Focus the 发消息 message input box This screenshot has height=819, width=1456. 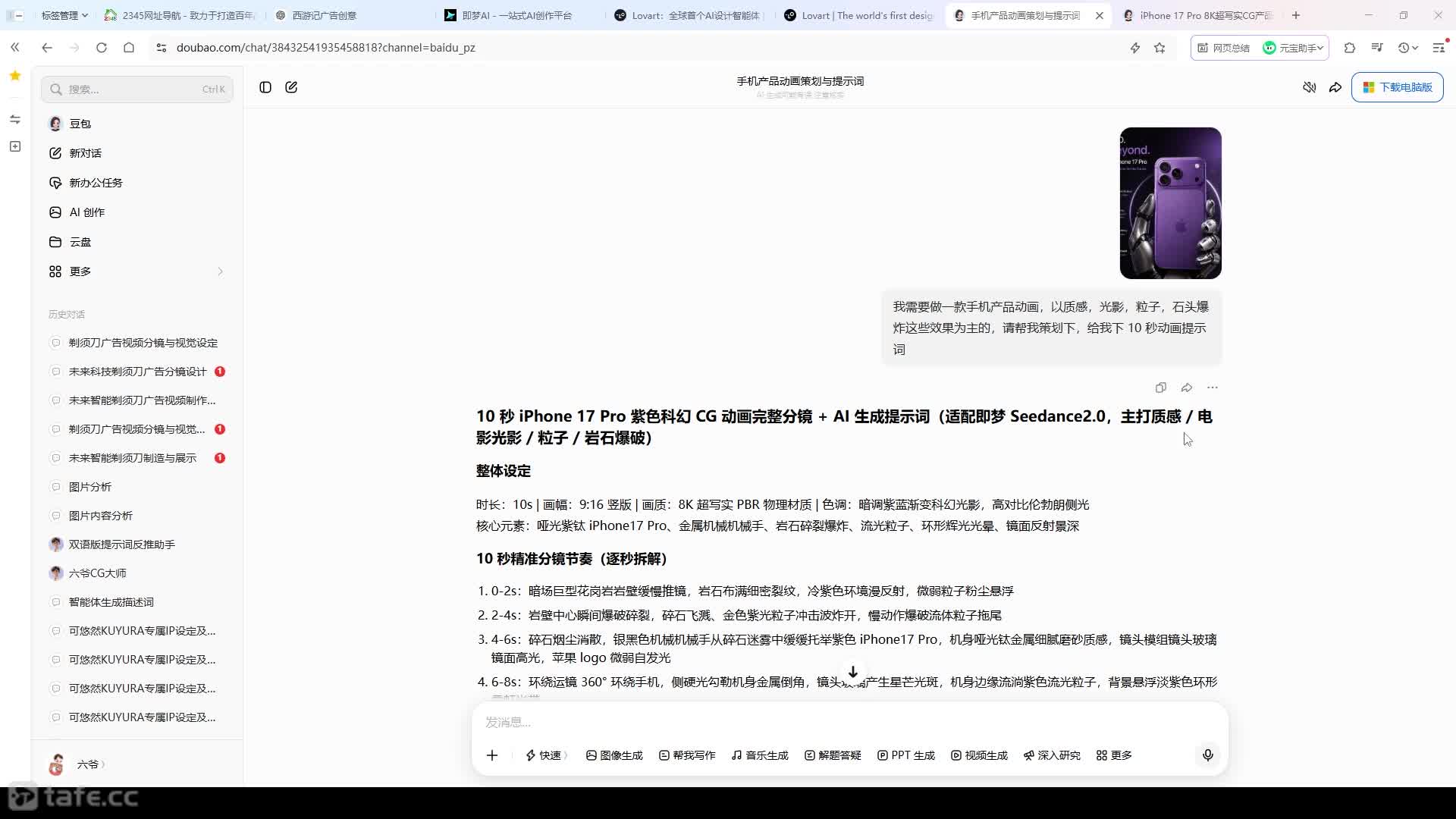(849, 722)
